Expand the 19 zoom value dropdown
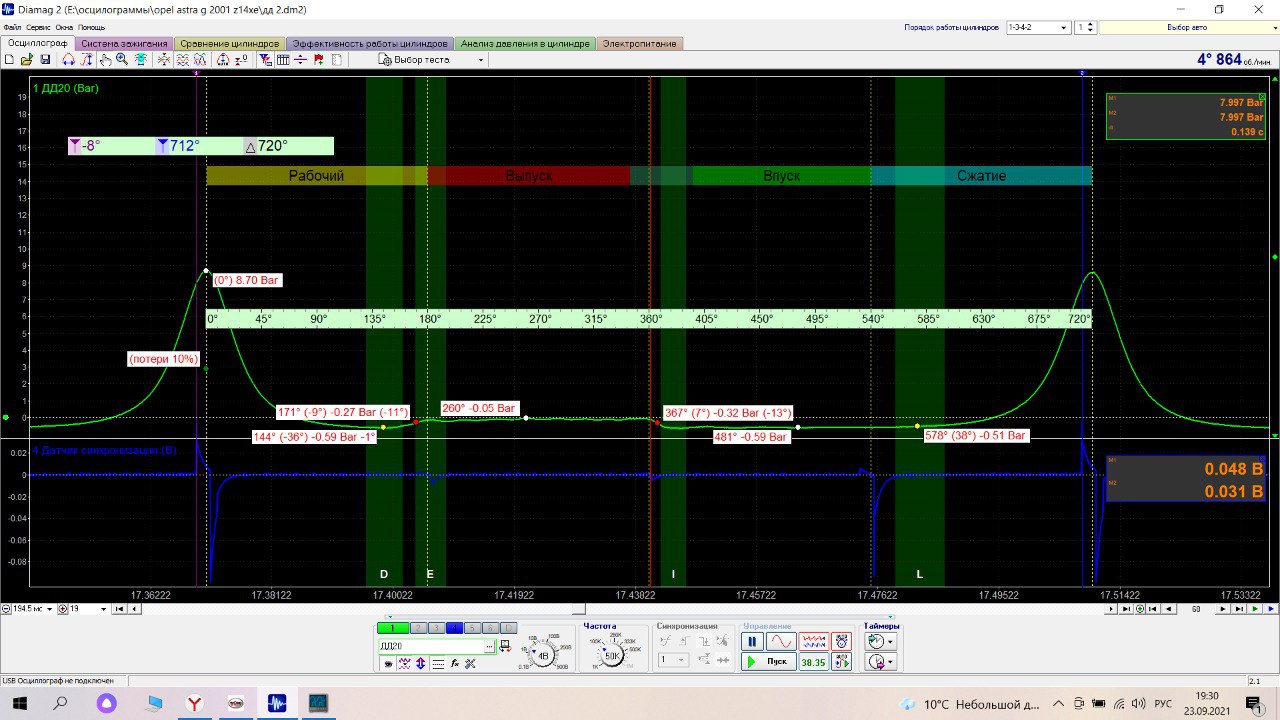This screenshot has height=720, width=1280. pyautogui.click(x=103, y=609)
